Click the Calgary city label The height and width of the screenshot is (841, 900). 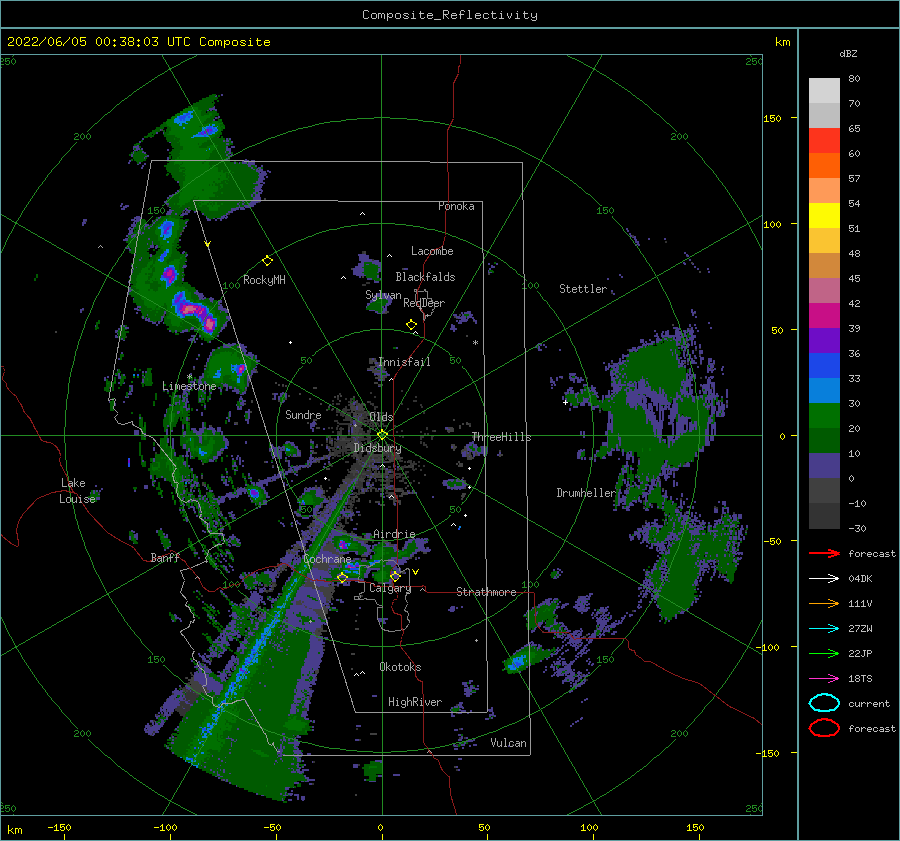coord(390,588)
